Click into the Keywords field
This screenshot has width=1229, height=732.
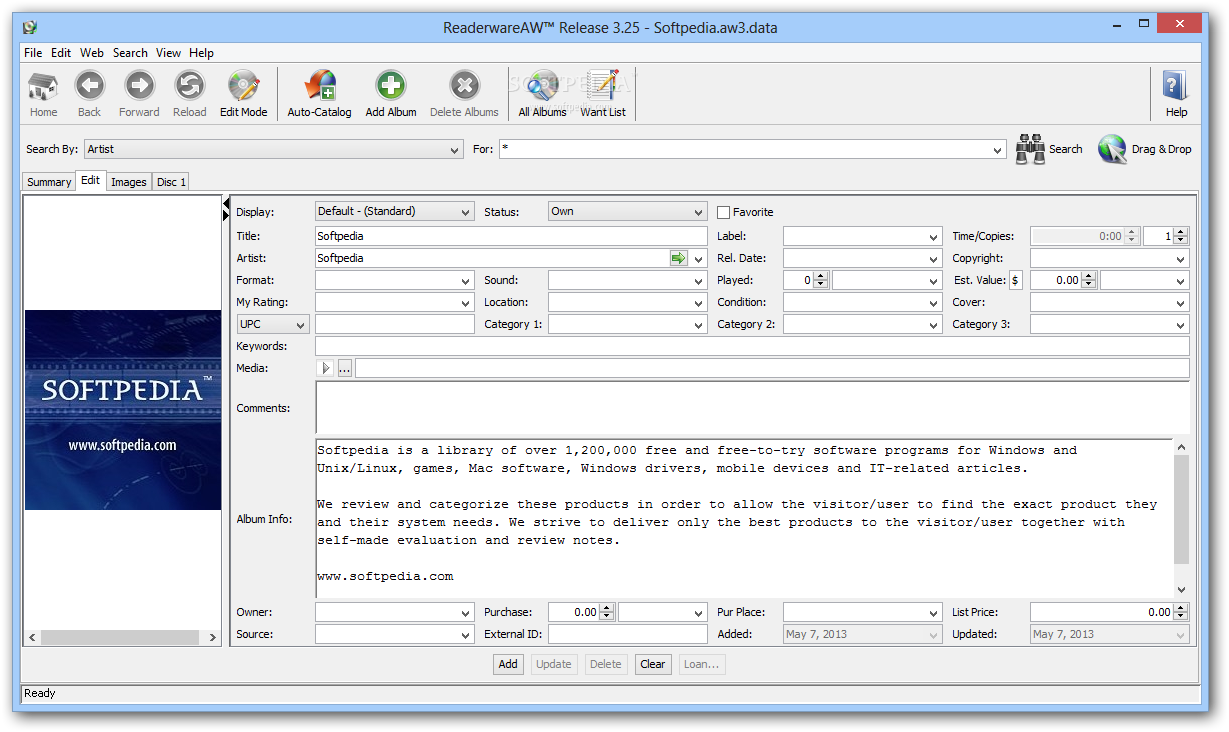(752, 346)
